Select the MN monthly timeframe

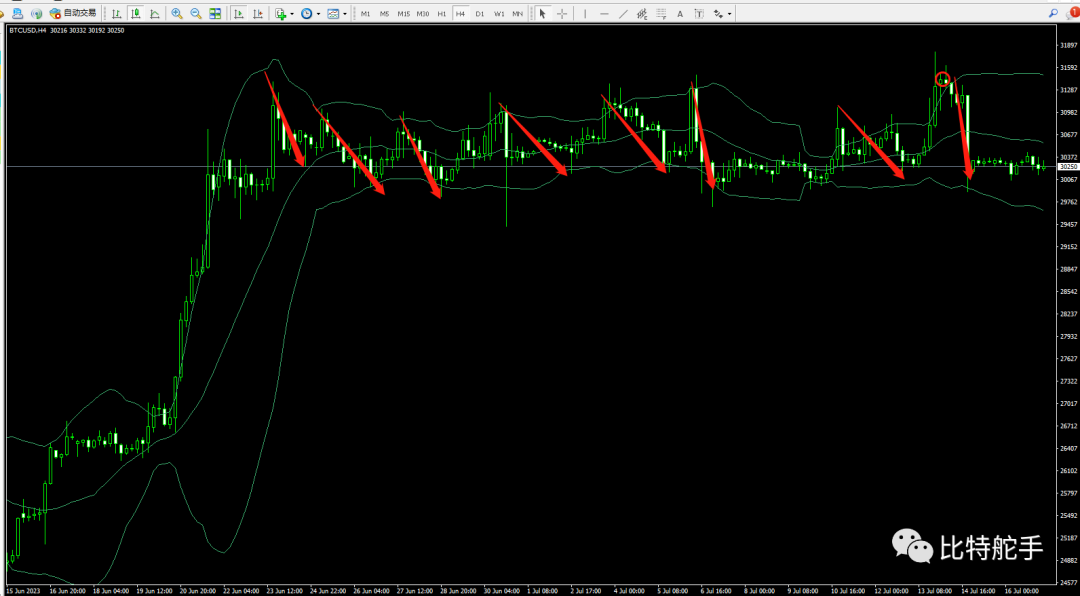[x=517, y=14]
